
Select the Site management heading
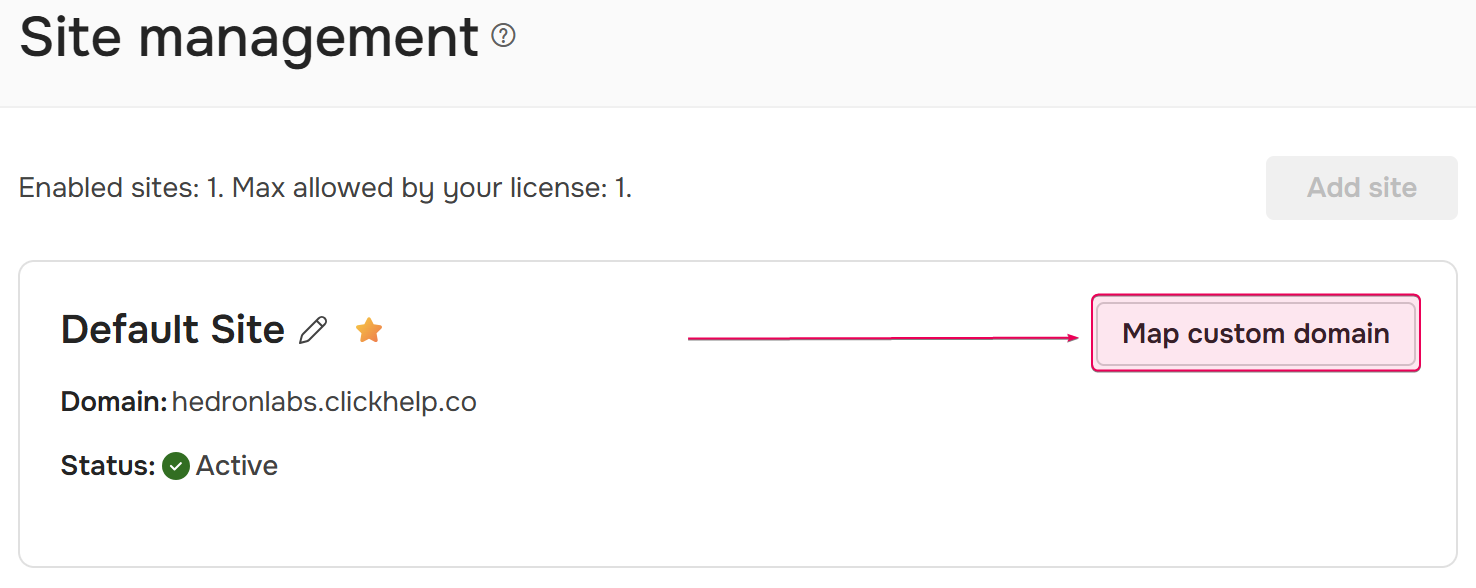click(249, 37)
